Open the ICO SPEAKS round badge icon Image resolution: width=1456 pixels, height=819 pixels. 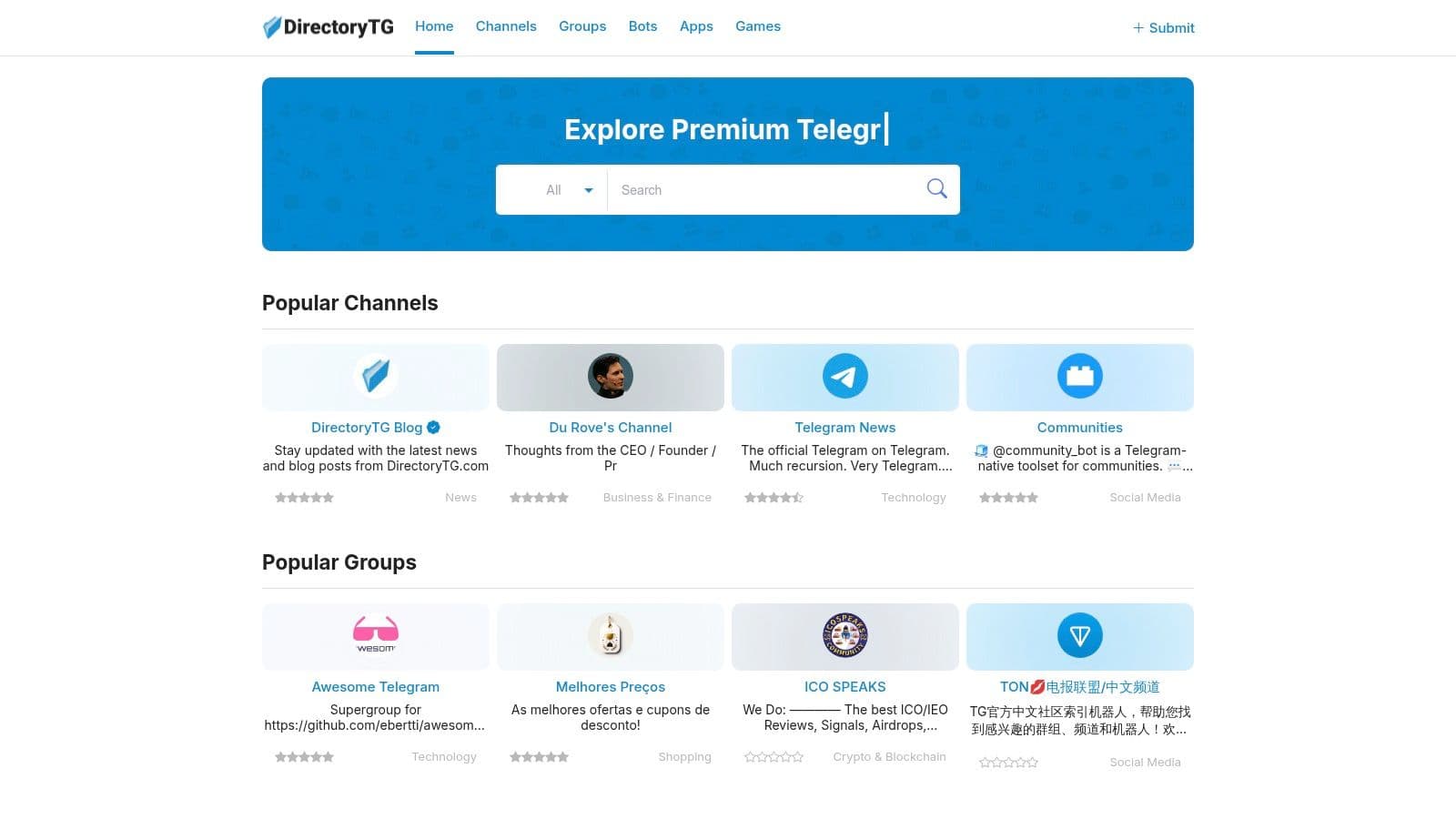pos(844,635)
